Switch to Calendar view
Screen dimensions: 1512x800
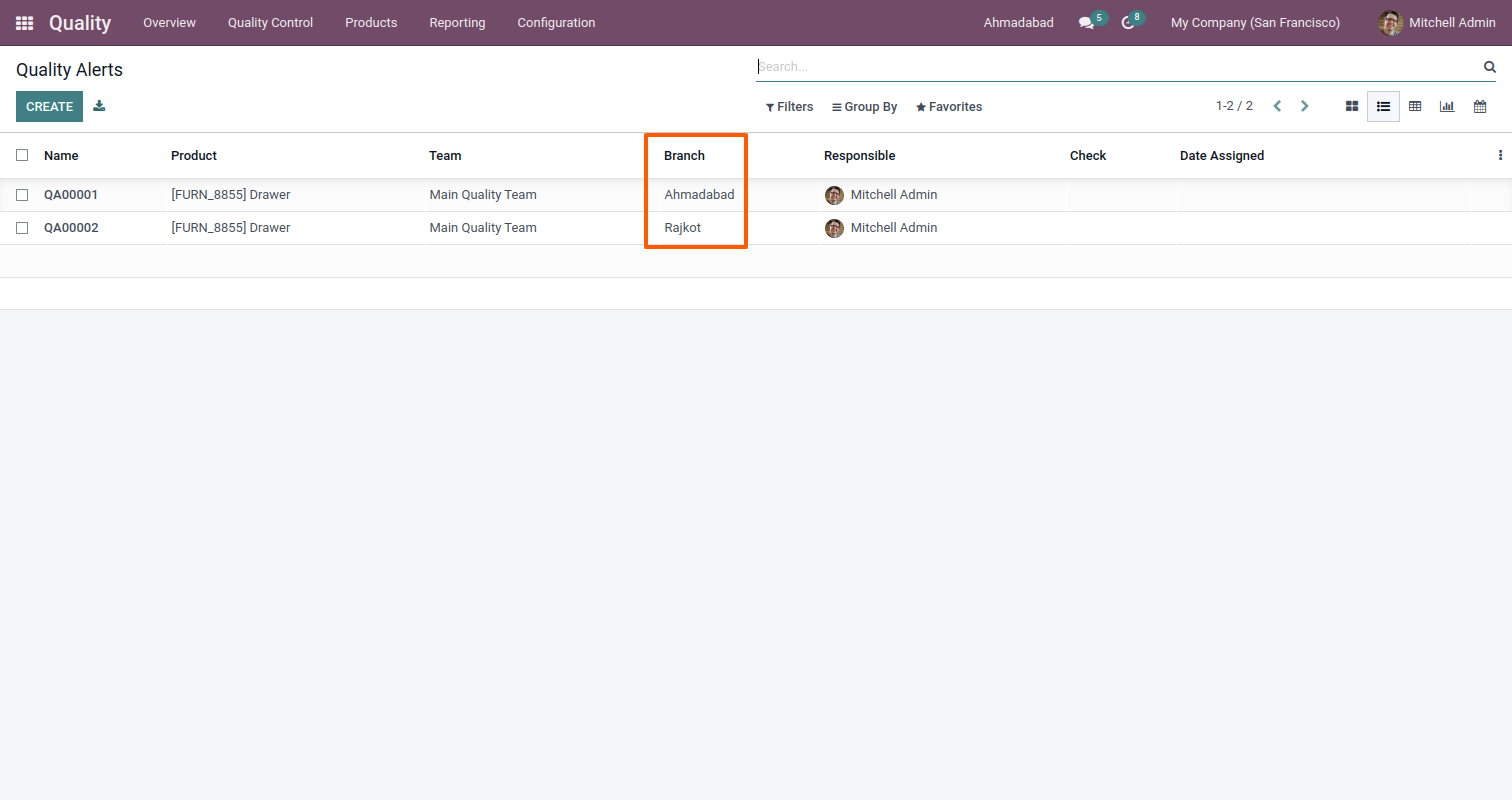[1480, 106]
